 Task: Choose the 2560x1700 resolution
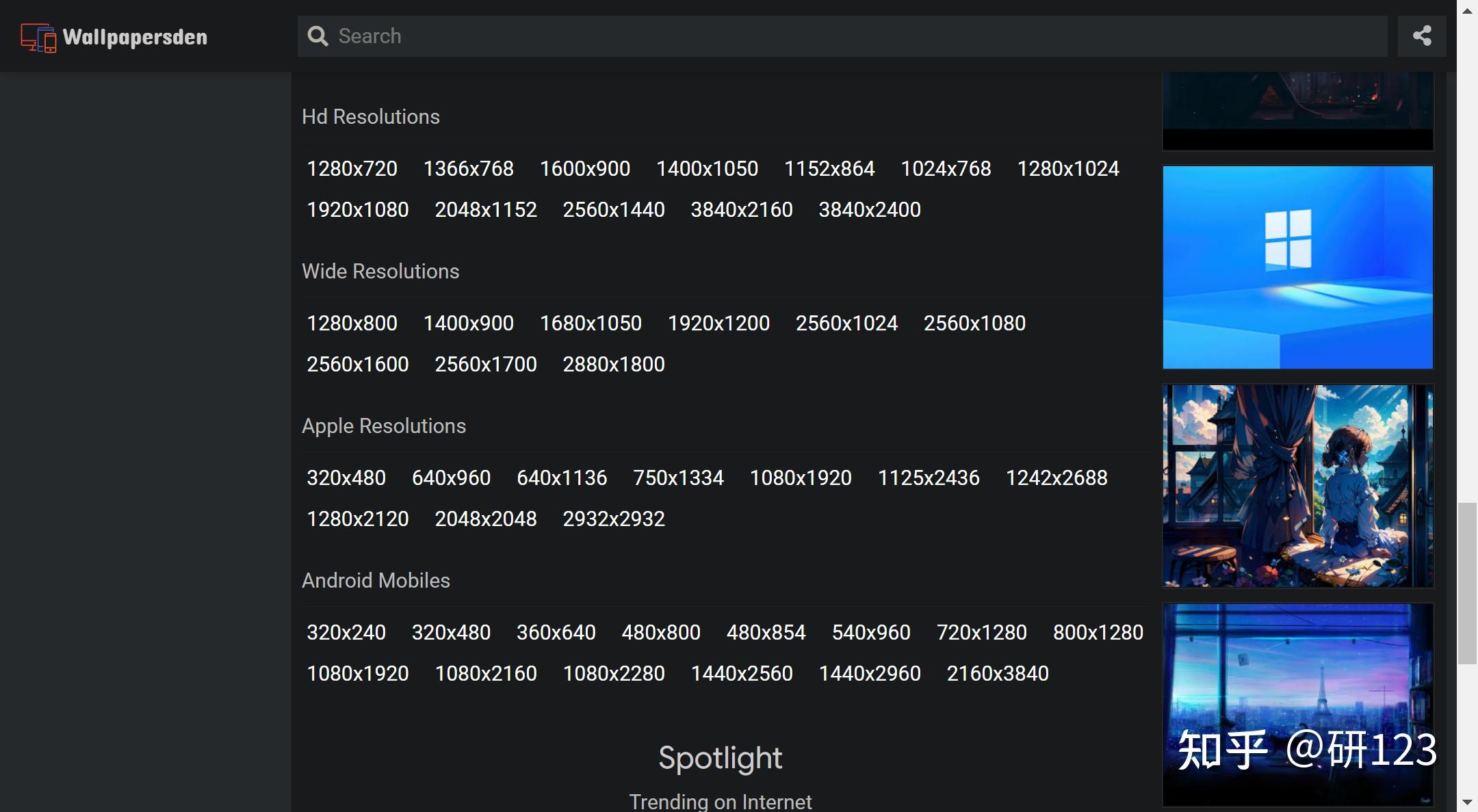tap(486, 365)
